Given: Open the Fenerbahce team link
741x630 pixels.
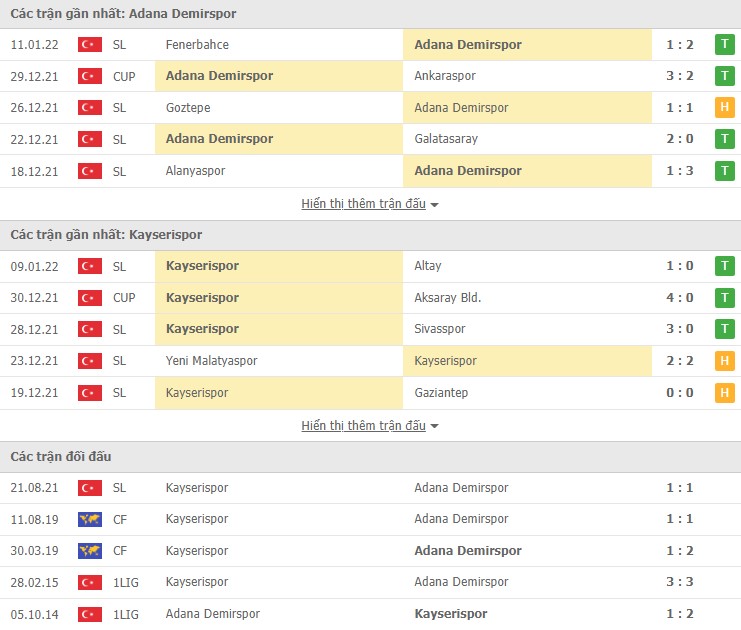Looking at the screenshot, I should coord(197,44).
